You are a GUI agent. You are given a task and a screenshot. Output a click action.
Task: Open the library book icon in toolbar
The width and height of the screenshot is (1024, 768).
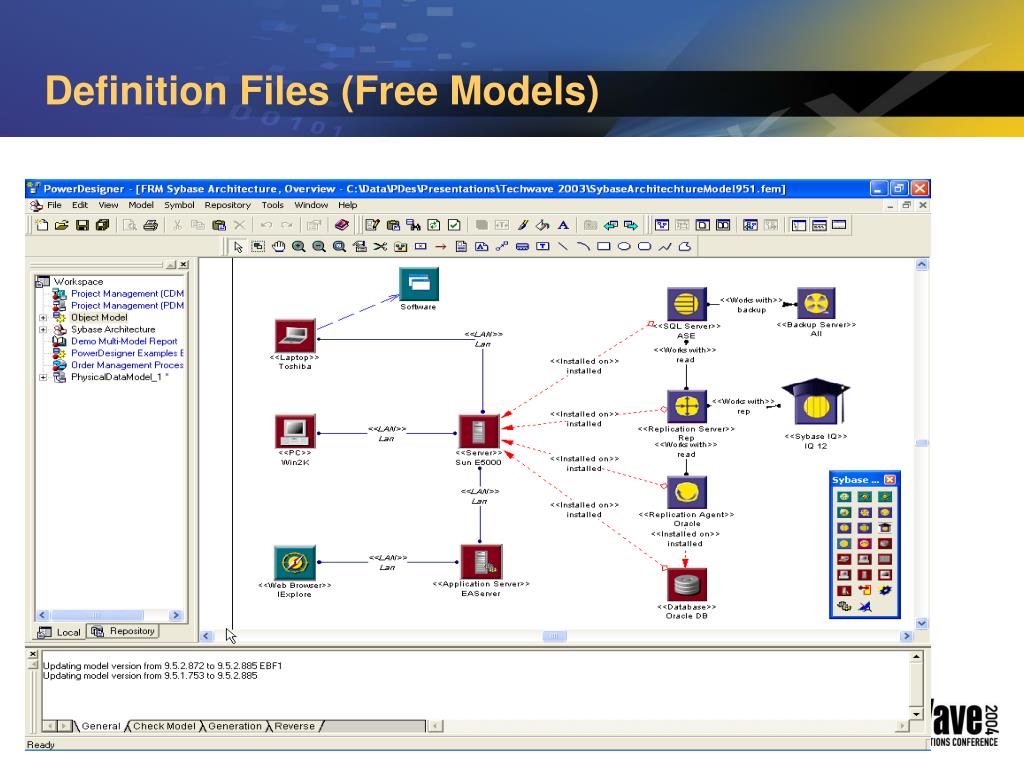tap(342, 225)
